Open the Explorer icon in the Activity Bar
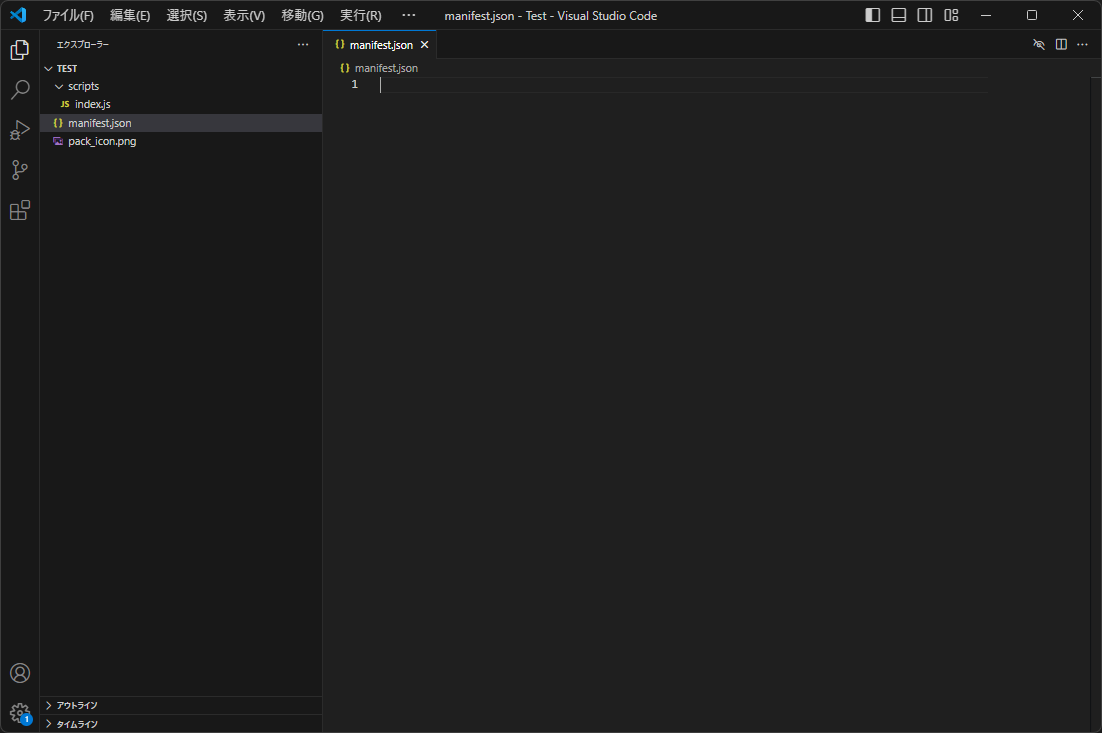The width and height of the screenshot is (1102, 733). click(x=19, y=49)
